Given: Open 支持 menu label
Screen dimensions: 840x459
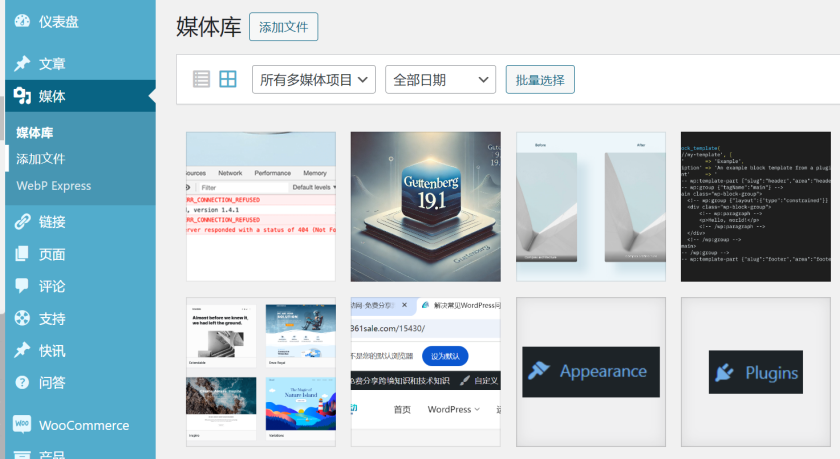Looking at the screenshot, I should pos(52,319).
